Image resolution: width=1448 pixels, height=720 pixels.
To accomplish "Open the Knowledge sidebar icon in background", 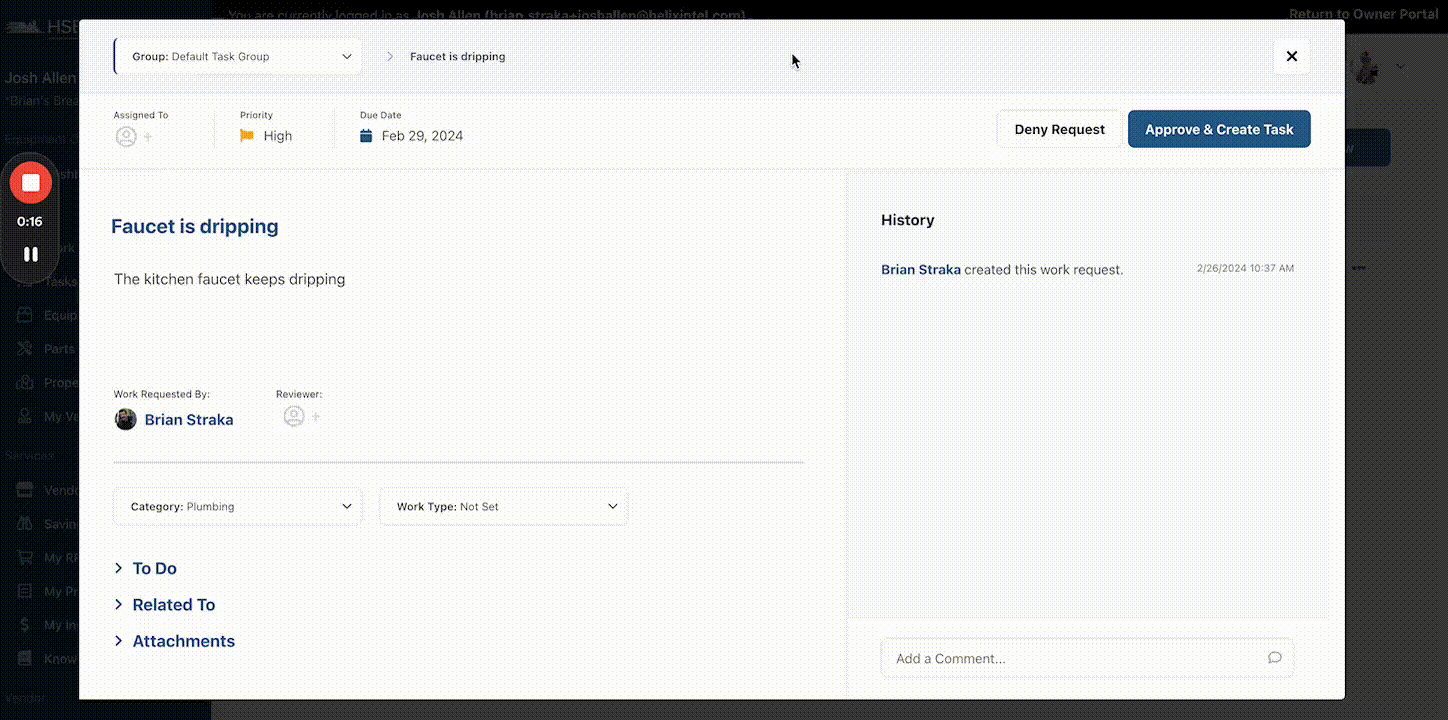I will (x=25, y=659).
